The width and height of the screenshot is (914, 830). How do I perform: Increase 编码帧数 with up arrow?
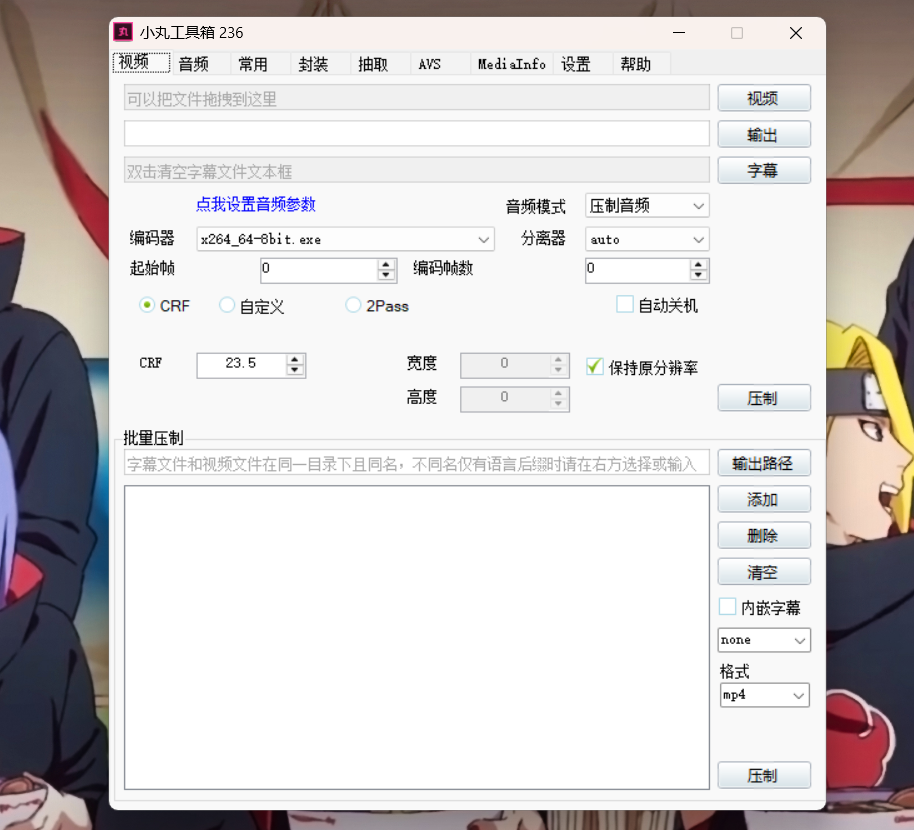(x=698, y=265)
